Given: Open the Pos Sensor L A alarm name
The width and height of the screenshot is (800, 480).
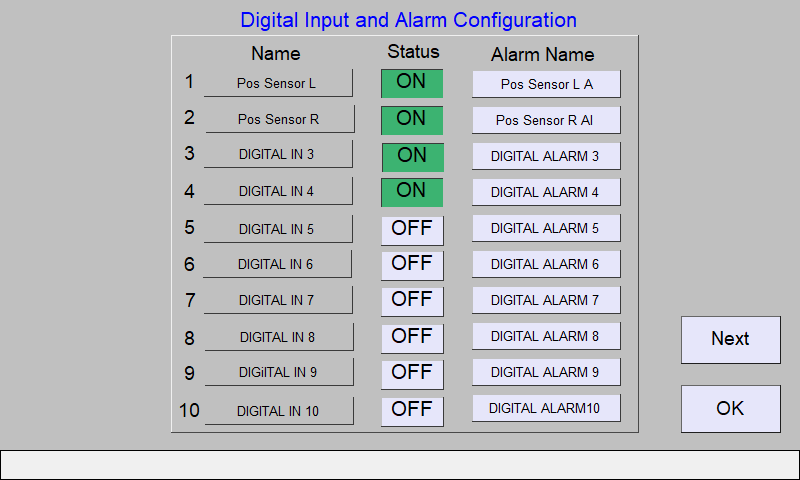Looking at the screenshot, I should 546,84.
